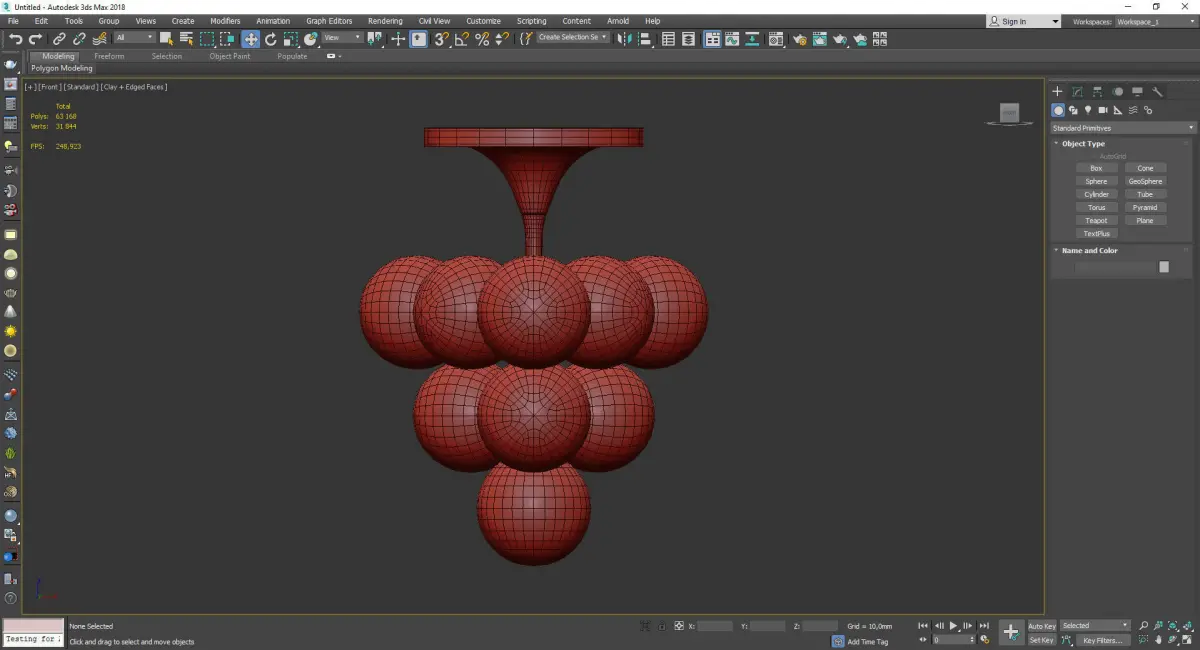
Task: Switch to the Freeform ribbon tab
Action: 109,56
